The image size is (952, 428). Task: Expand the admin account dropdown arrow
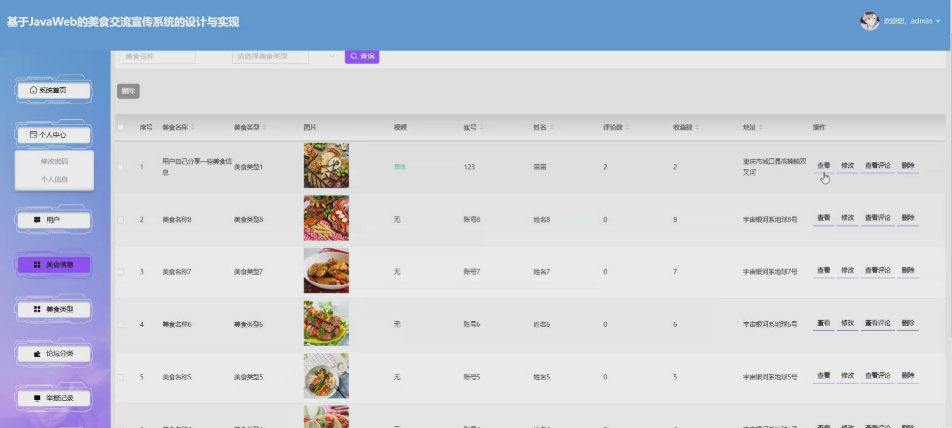[939, 21]
